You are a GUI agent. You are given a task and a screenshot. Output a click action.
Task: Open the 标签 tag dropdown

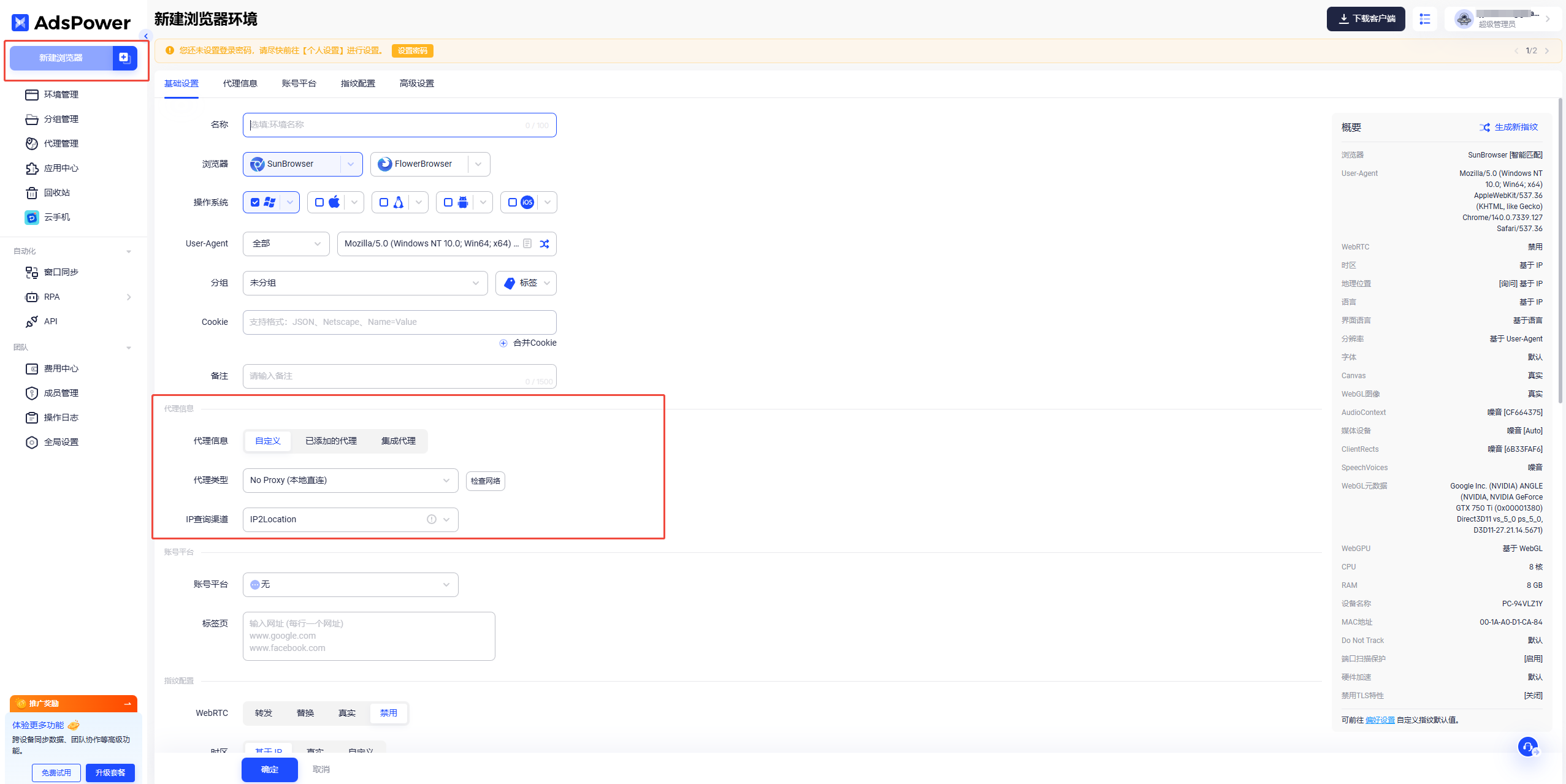526,283
